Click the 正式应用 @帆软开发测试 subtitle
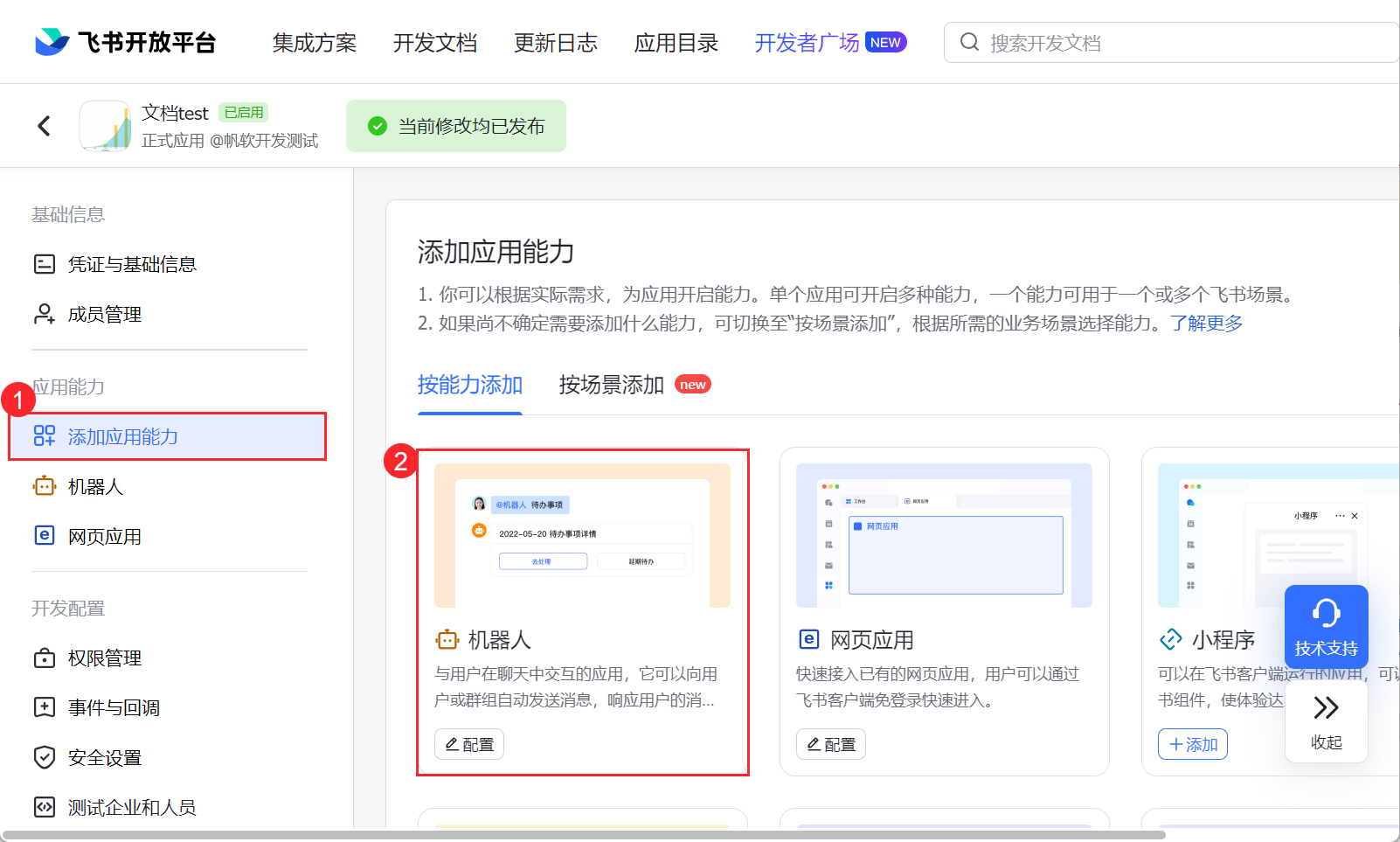The width and height of the screenshot is (1400, 842). click(x=230, y=141)
